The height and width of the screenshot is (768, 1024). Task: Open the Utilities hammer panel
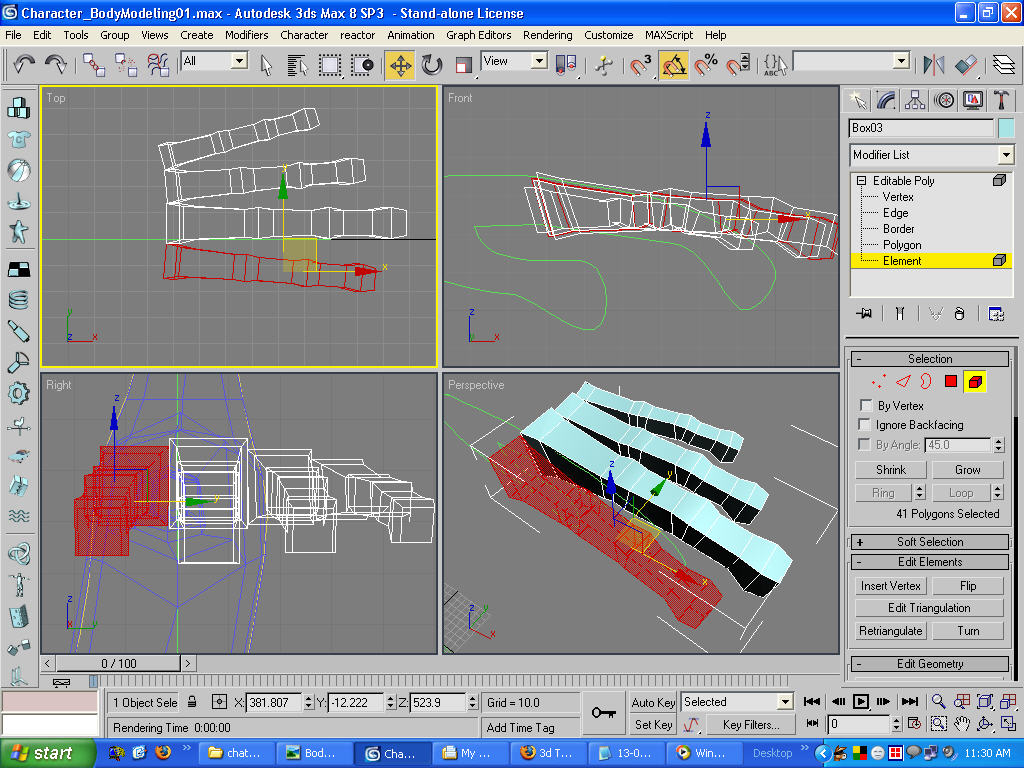(1001, 100)
